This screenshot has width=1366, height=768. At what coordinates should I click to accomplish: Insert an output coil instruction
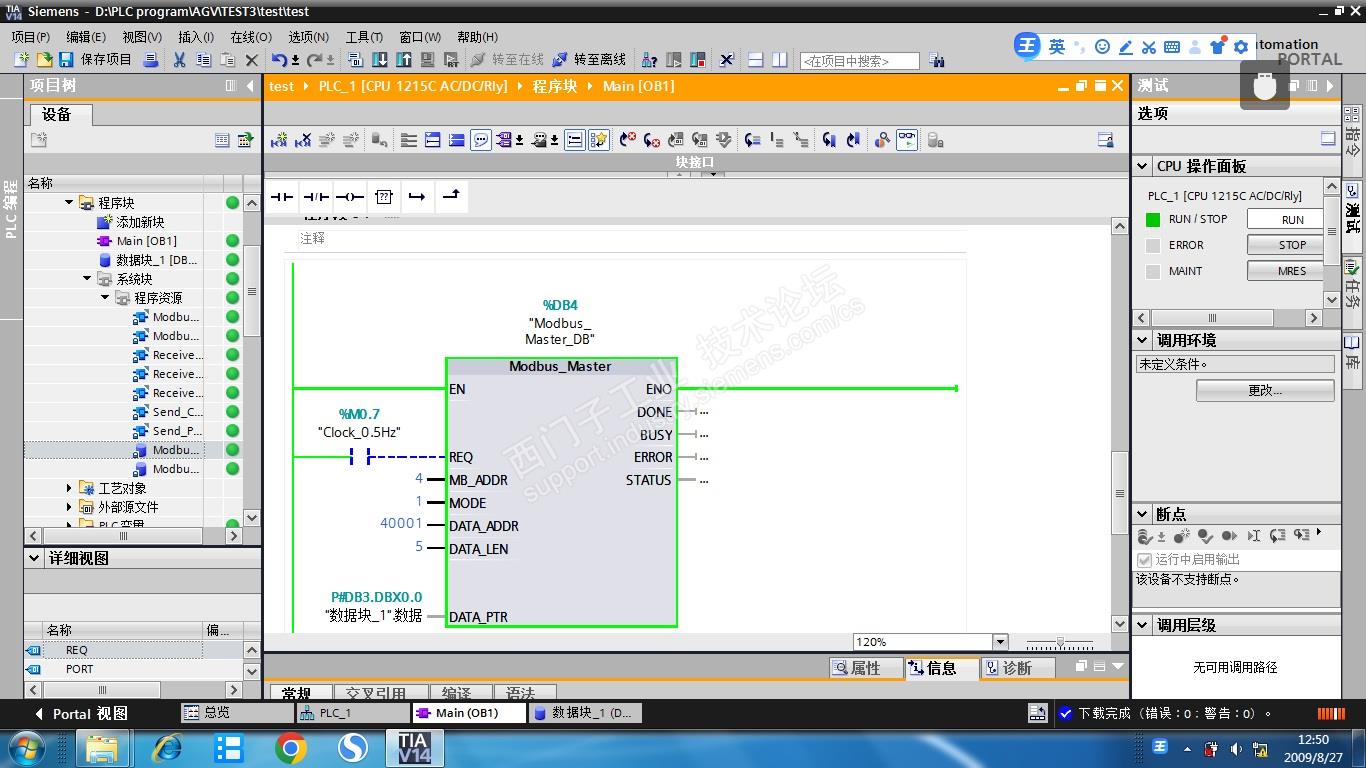point(350,197)
